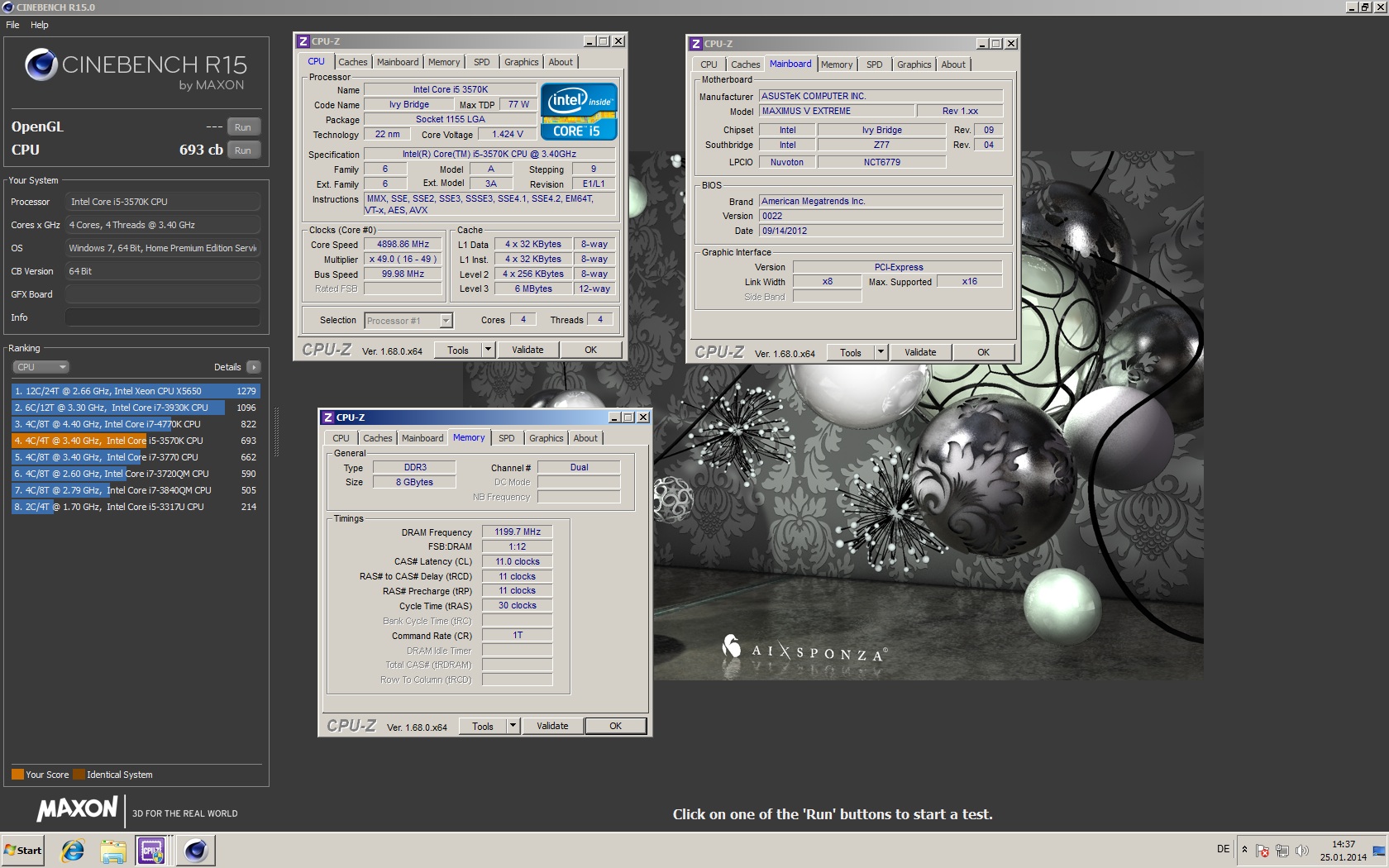Open the Windows Start button
The width and height of the screenshot is (1389, 868).
click(23, 851)
